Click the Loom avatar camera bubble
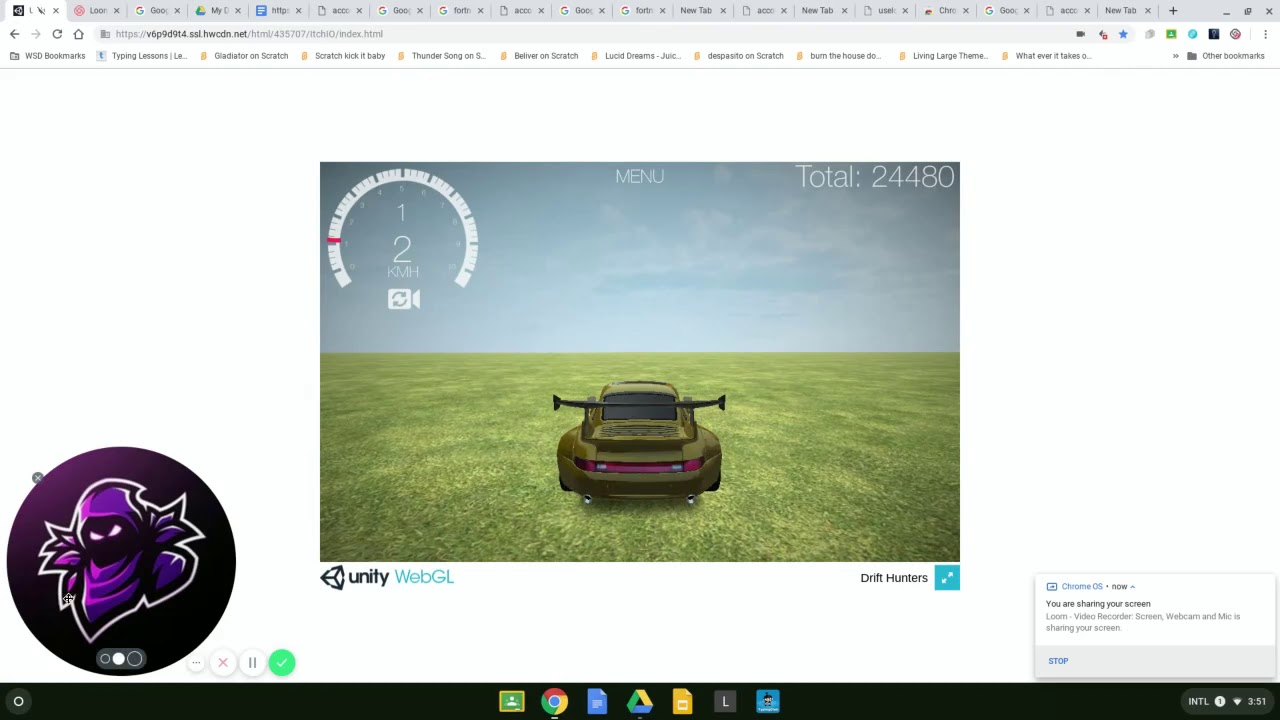This screenshot has width=1280, height=720. pyautogui.click(x=121, y=561)
